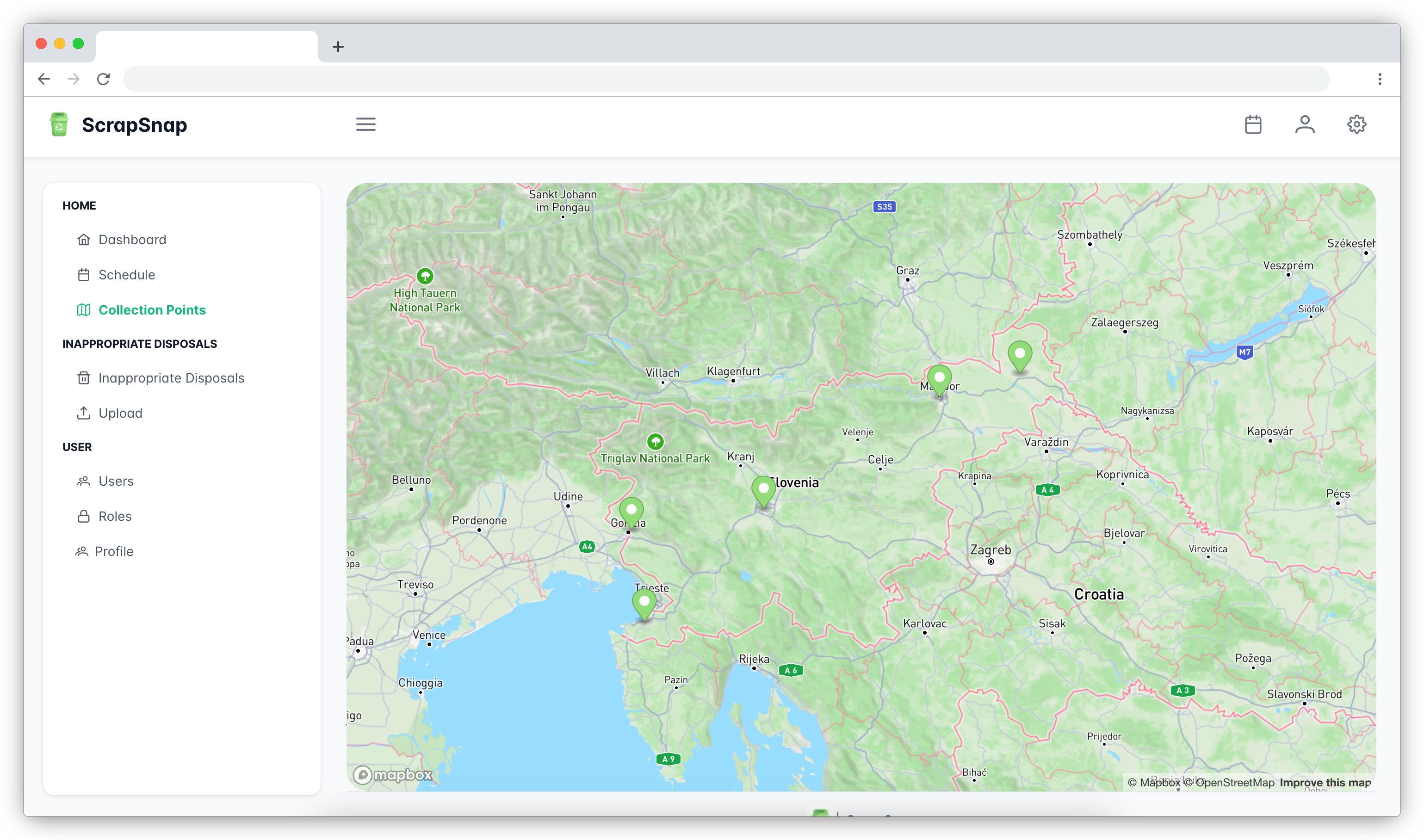Click the Roles lock icon in sidebar

pyautogui.click(x=82, y=516)
